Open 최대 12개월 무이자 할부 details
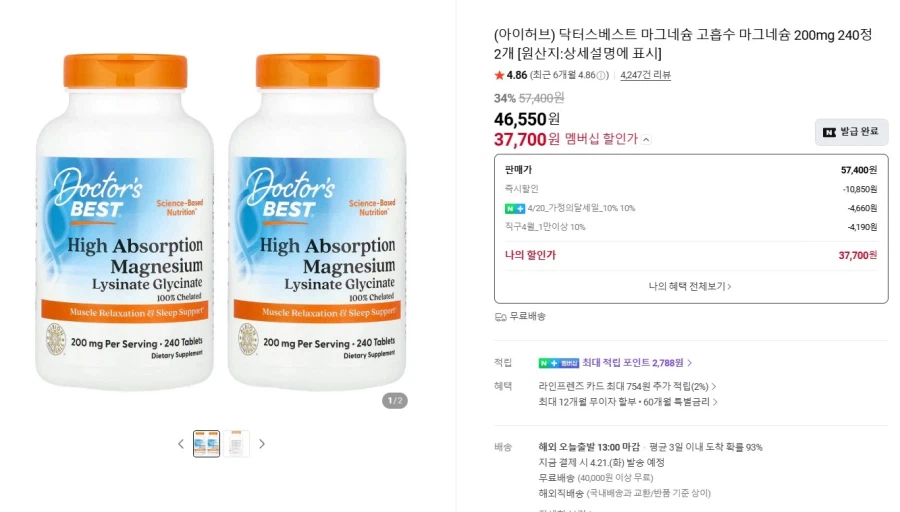 click(628, 402)
